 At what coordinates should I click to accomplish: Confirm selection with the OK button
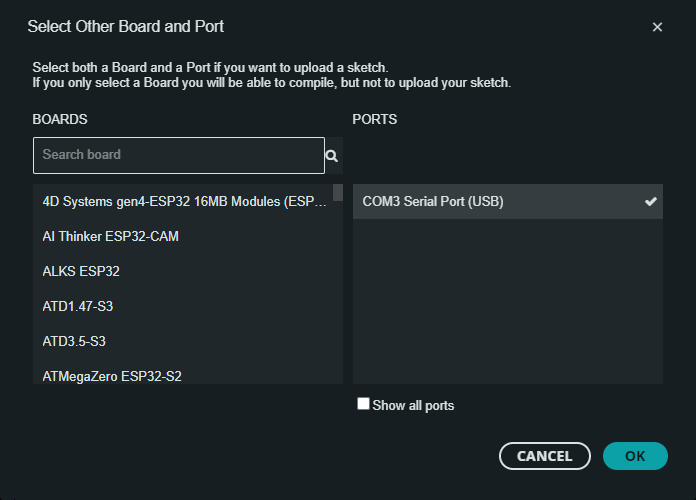[635, 456]
